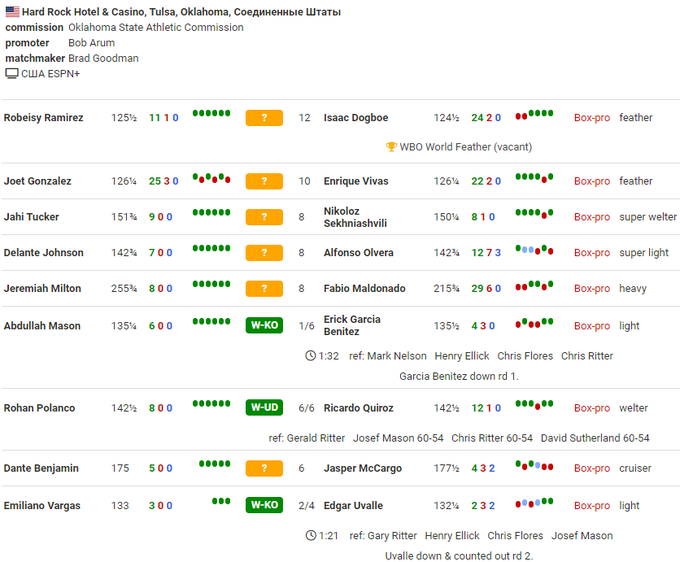The width and height of the screenshot is (680, 562).
Task: Open referee Mark Nelson's page
Action: pos(397,356)
